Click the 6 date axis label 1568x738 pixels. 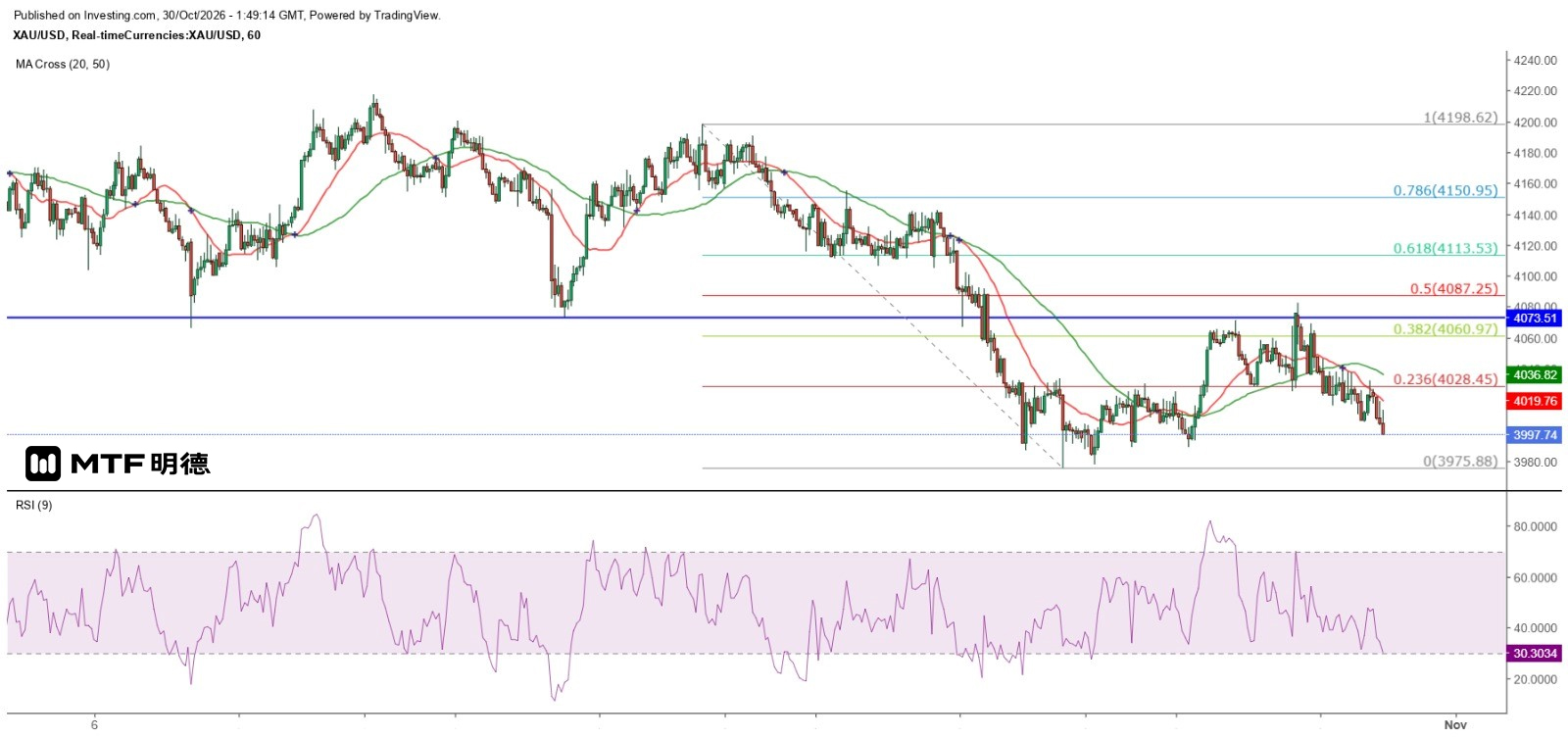point(94,724)
